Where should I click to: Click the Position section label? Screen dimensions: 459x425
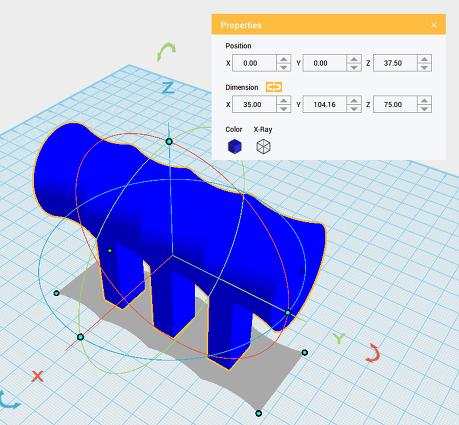(238, 46)
